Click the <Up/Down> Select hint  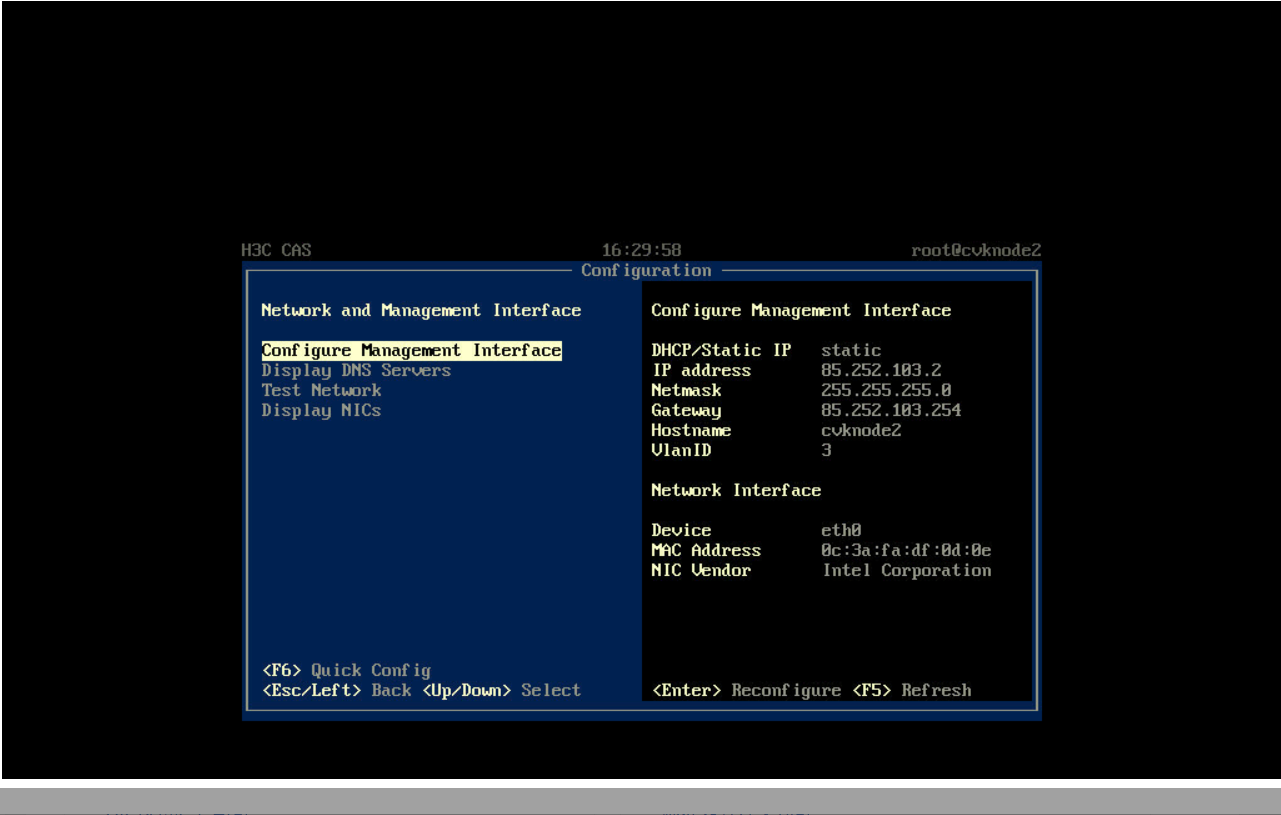pos(501,691)
